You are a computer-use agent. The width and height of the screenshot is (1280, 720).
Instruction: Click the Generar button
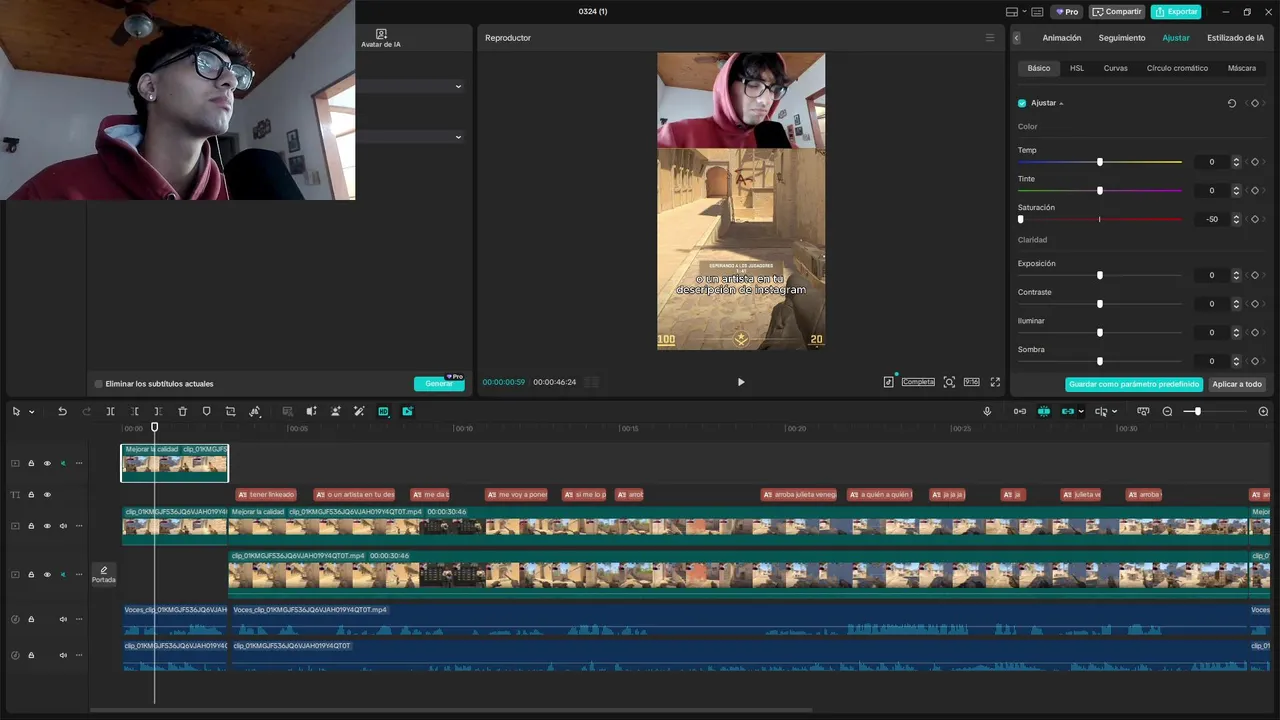439,384
